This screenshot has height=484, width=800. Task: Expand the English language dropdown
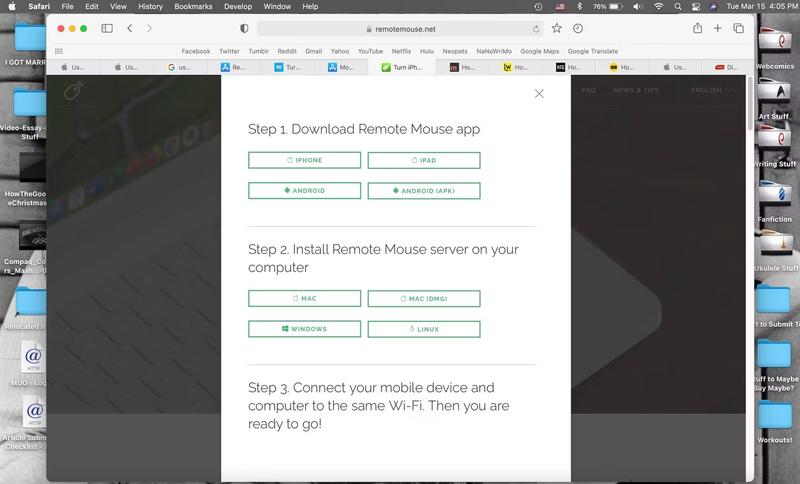click(711, 90)
